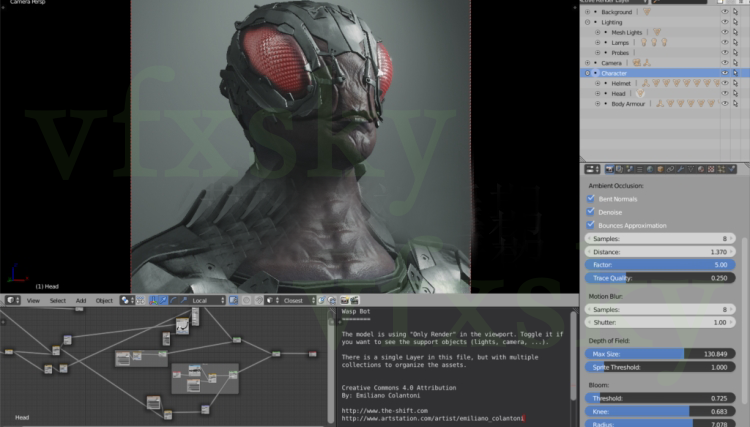Enable the 3D manipulator widget icon
Viewport: 750px width, 427px height.
153,300
